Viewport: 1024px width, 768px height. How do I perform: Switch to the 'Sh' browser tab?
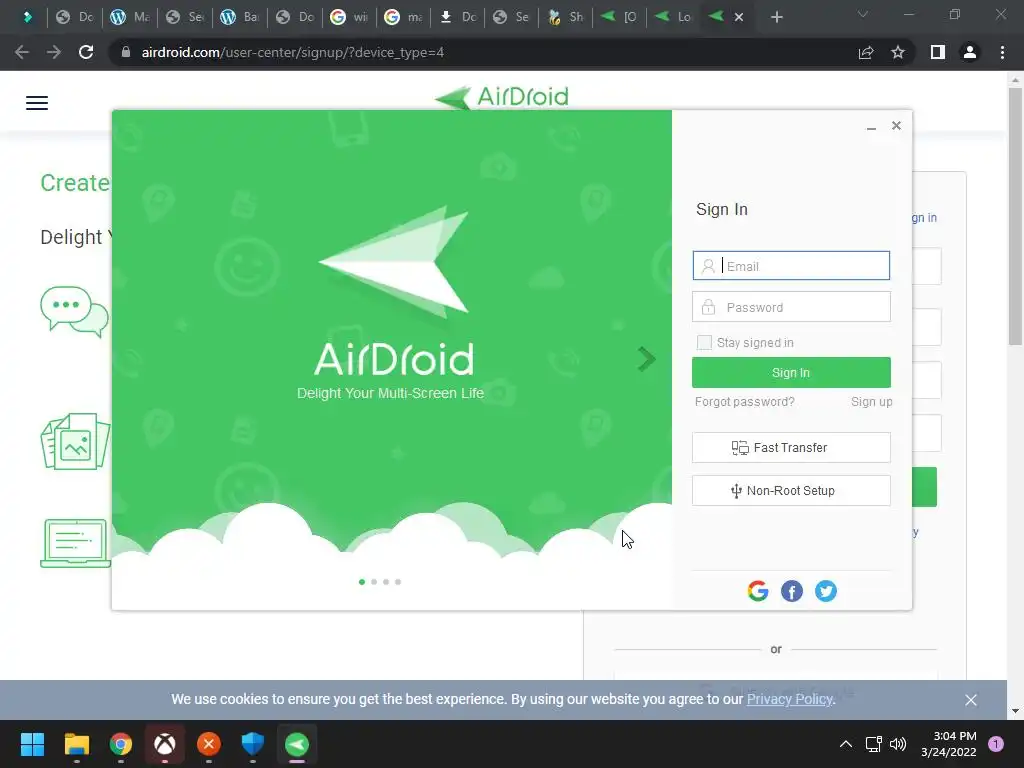tap(566, 17)
